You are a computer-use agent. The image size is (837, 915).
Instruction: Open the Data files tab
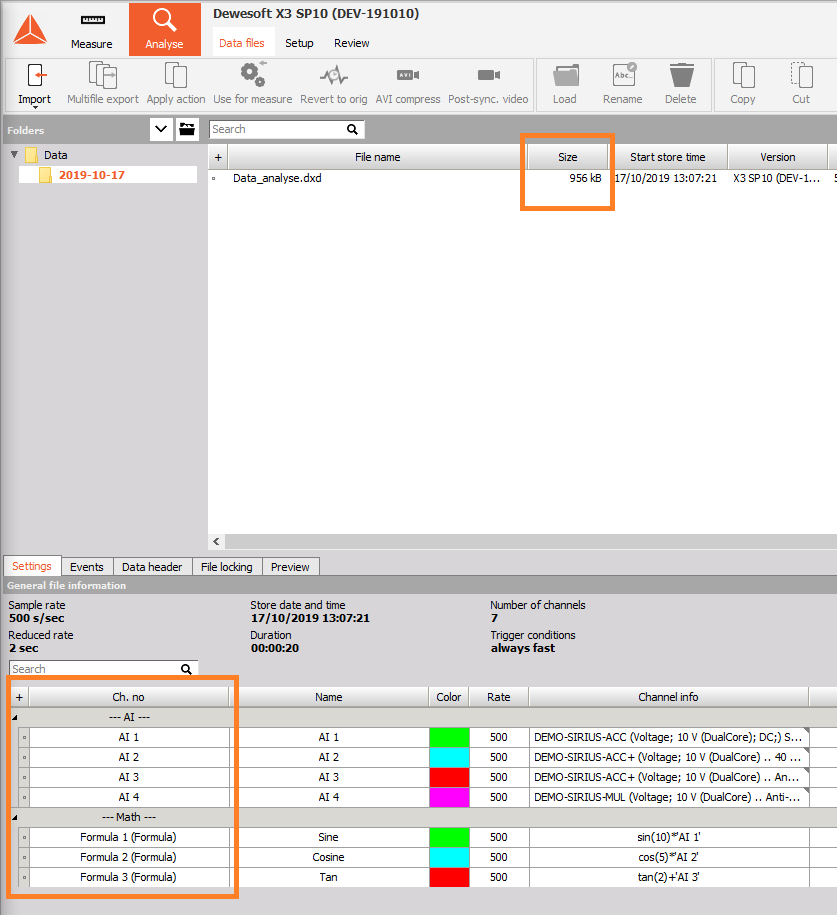pos(242,43)
